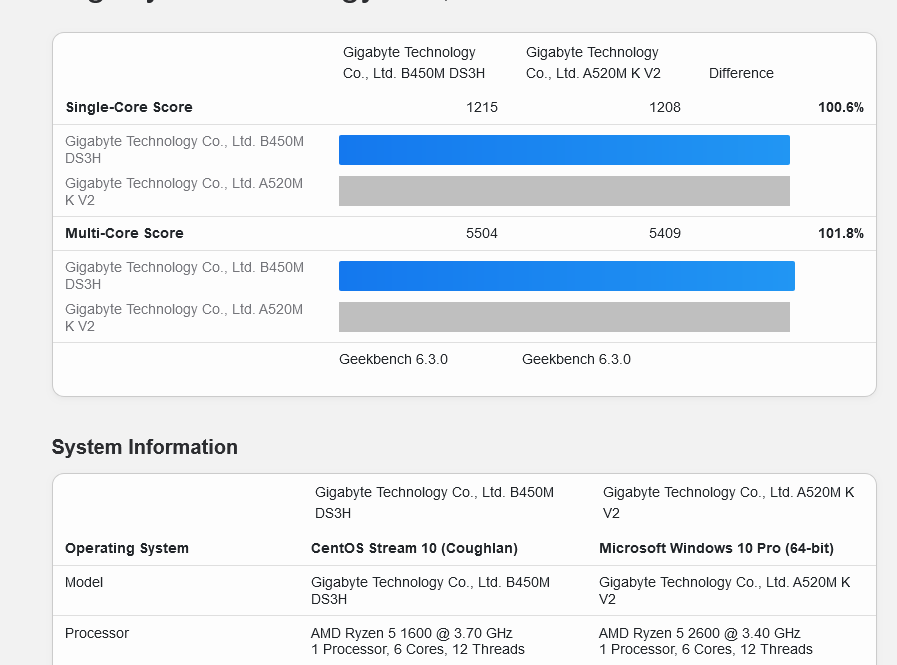Click CentOS Stream 10 (Coughlan) cell
The width and height of the screenshot is (897, 665).
click(414, 548)
